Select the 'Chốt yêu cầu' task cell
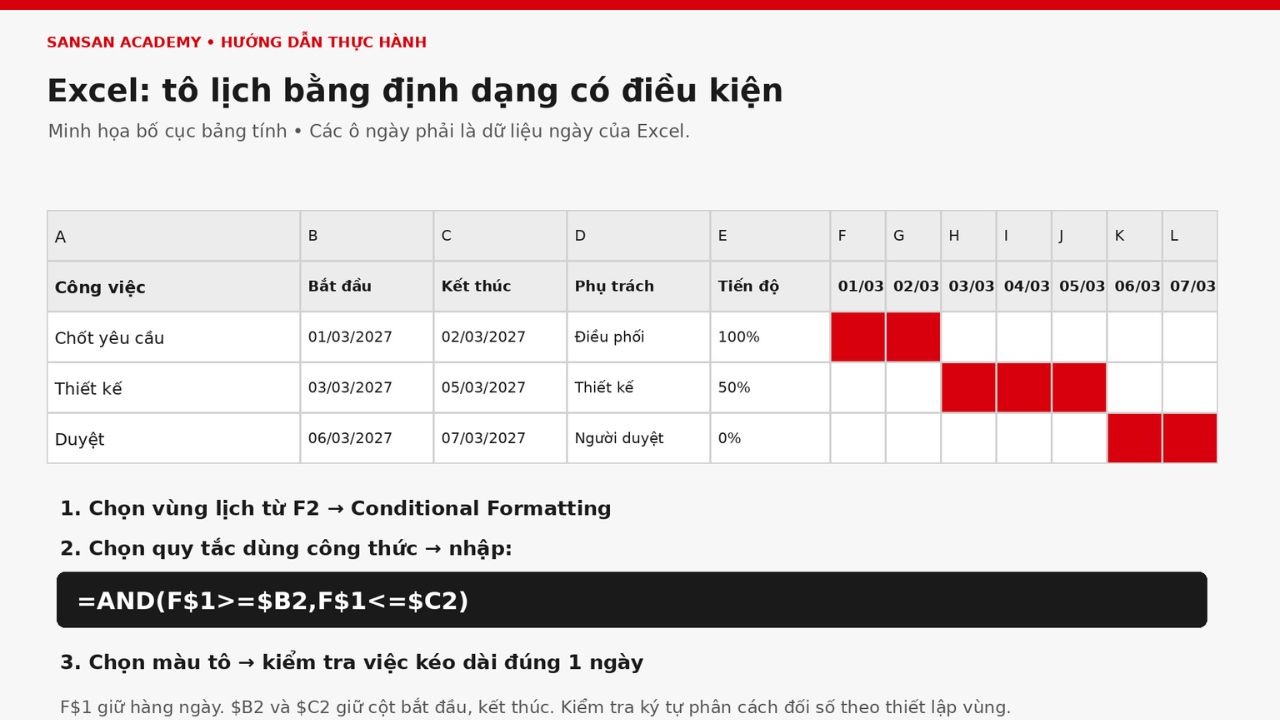 pyautogui.click(x=174, y=337)
